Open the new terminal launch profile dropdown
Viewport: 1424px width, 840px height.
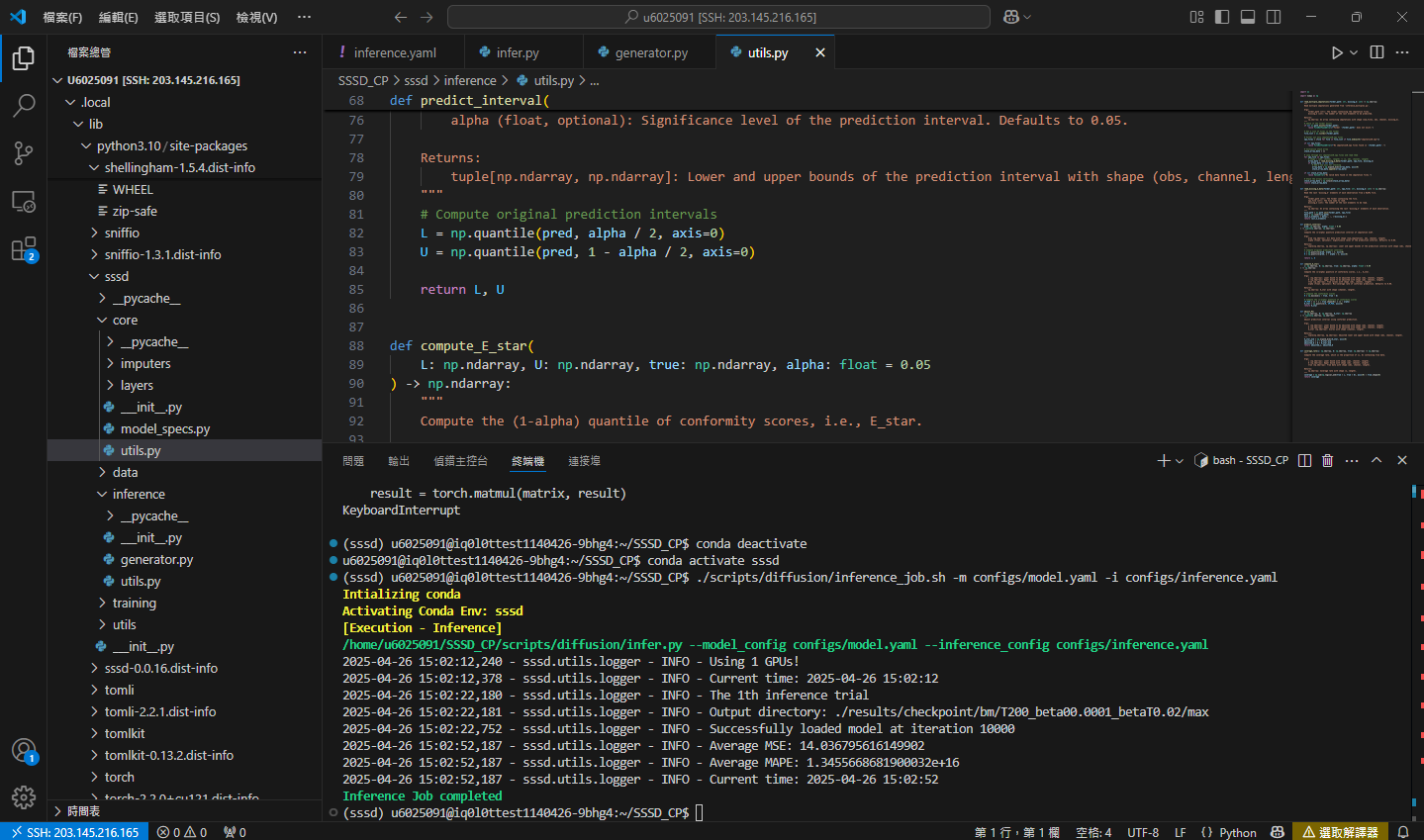pyautogui.click(x=1180, y=461)
